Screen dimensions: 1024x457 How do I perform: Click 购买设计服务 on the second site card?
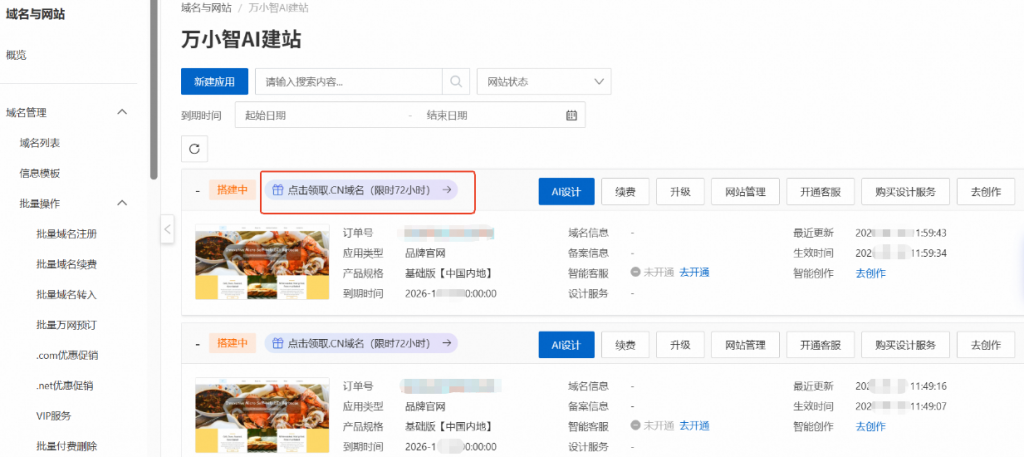905,345
